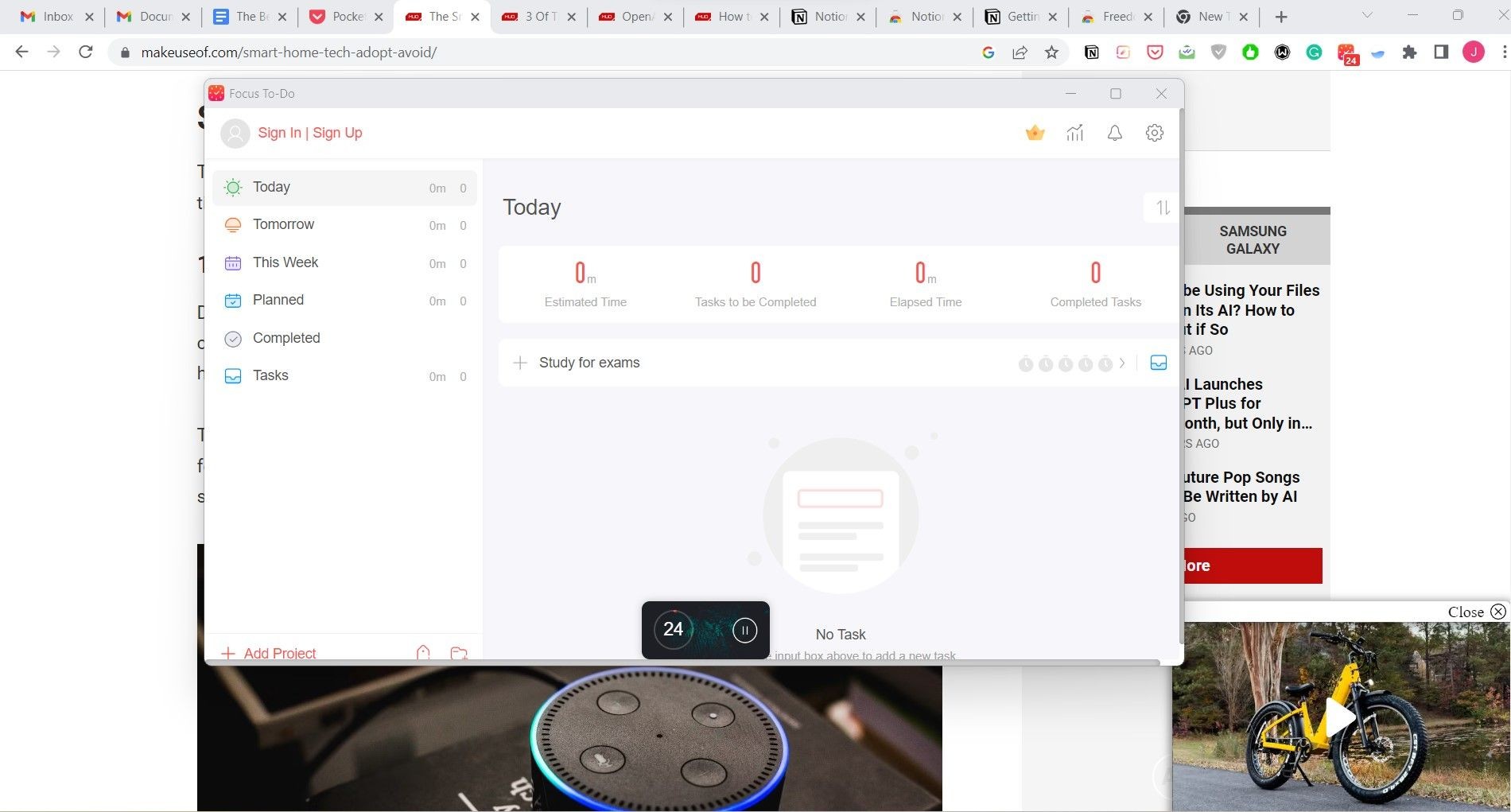
Task: Click the add tag icon next to Add Project
Action: [x=423, y=653]
